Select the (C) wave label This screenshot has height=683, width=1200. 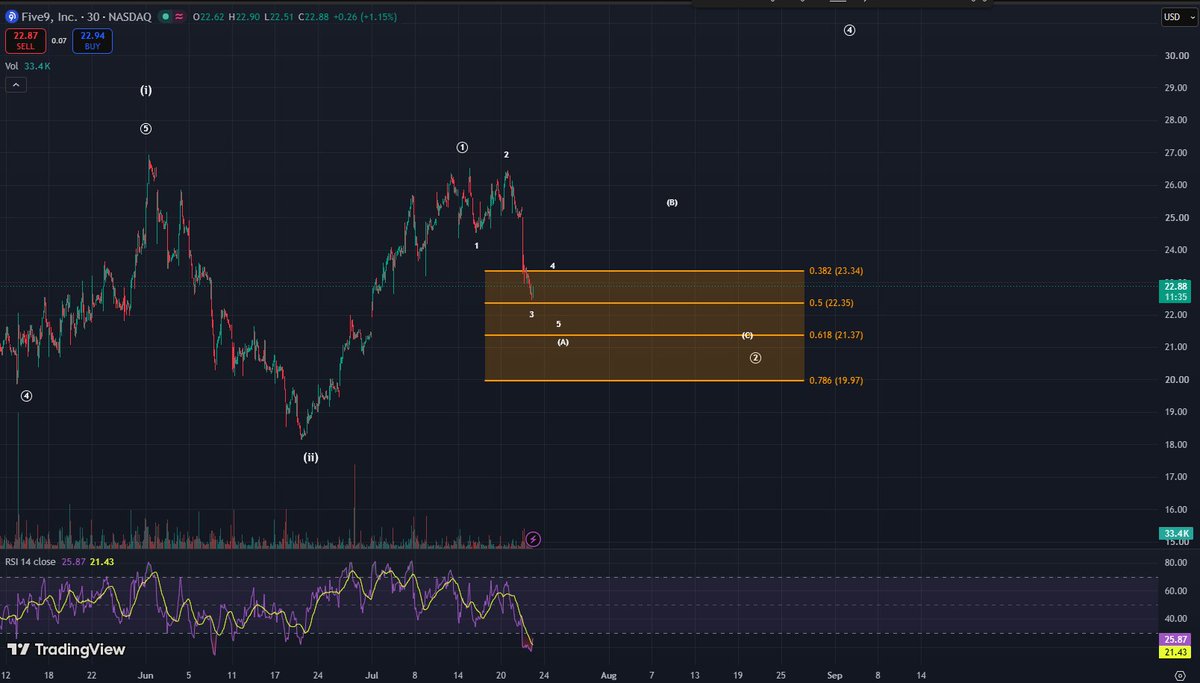click(747, 335)
